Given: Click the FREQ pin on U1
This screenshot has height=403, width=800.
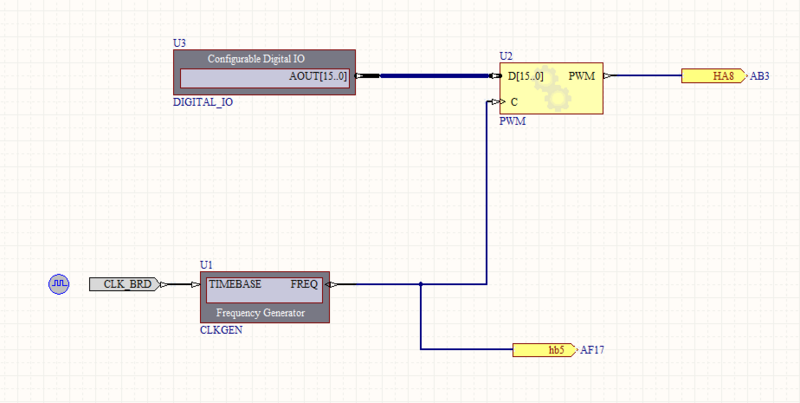Looking at the screenshot, I should tap(304, 284).
